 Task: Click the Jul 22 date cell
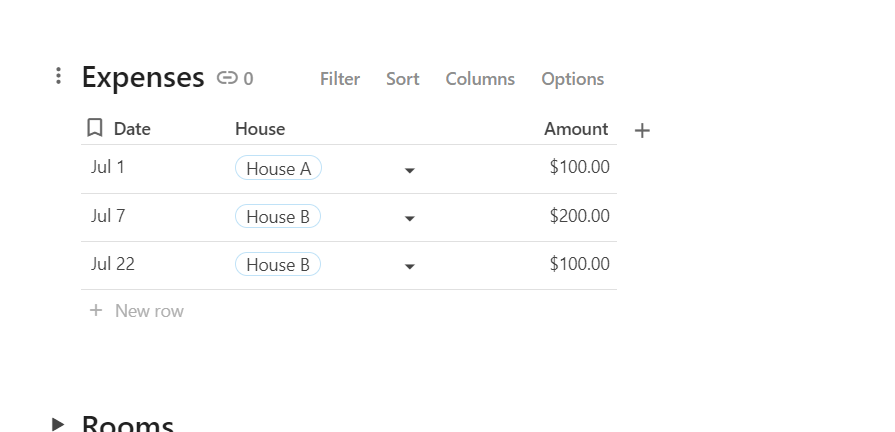[113, 265]
